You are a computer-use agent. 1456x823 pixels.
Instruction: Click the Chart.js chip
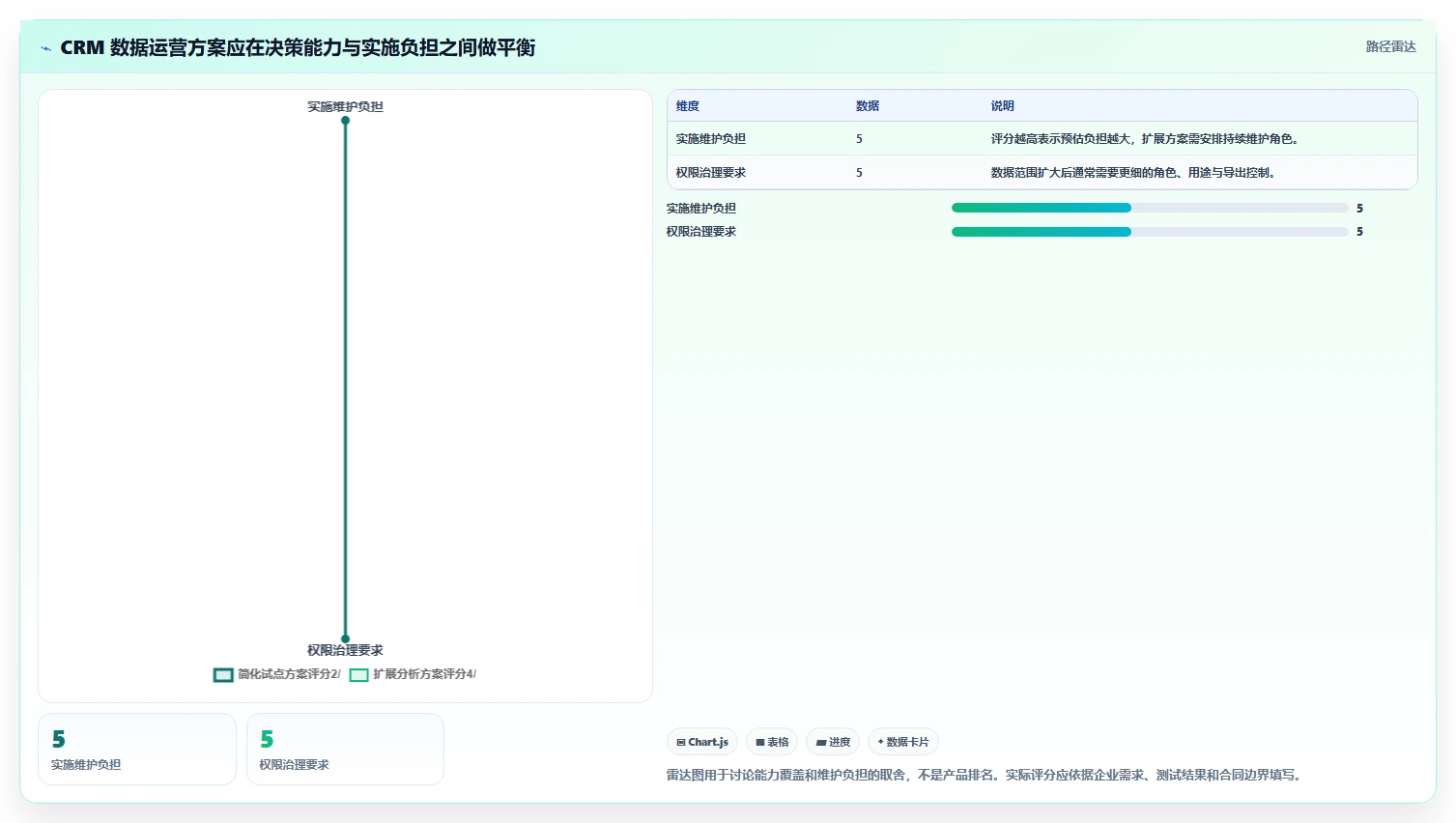702,742
